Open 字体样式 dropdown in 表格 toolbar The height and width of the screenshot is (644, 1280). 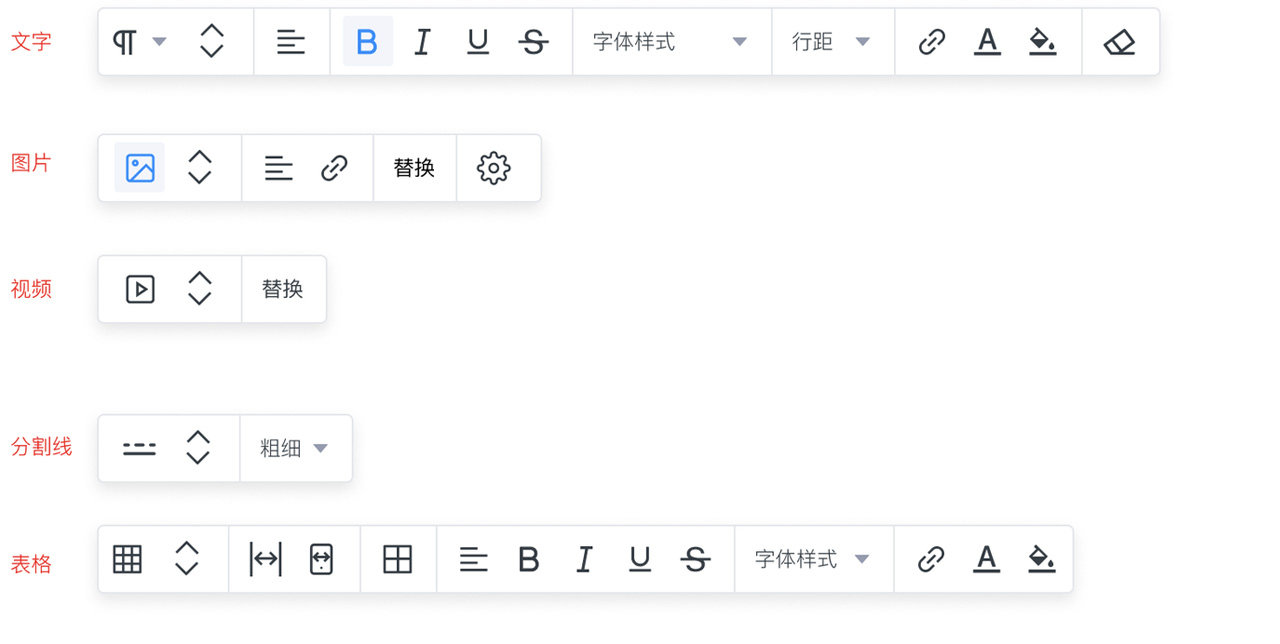812,559
